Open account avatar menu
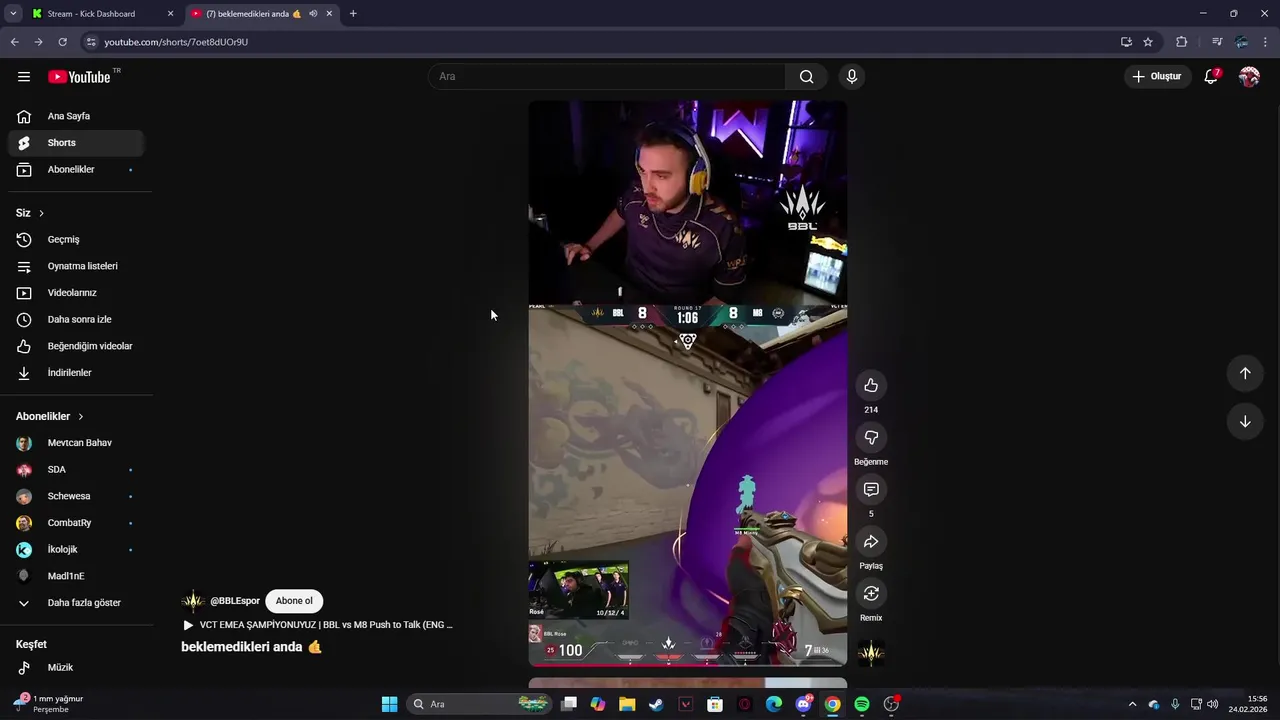Viewport: 1280px width, 720px height. tap(1249, 77)
